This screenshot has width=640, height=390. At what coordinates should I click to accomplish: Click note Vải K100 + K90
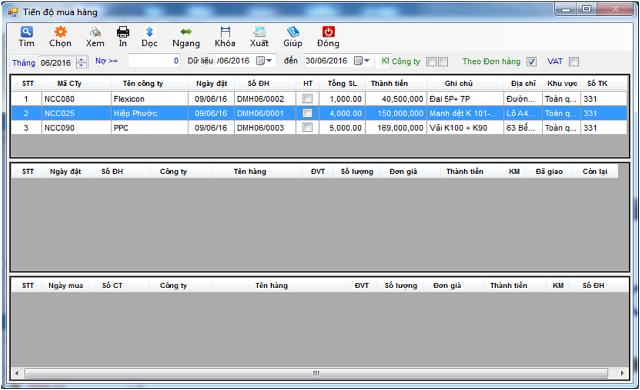tap(465, 128)
